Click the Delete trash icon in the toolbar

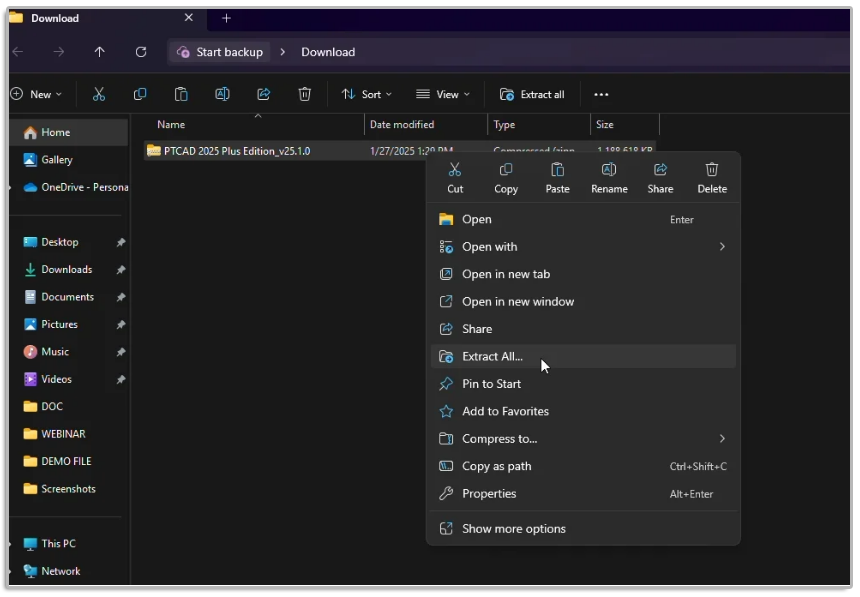305,94
